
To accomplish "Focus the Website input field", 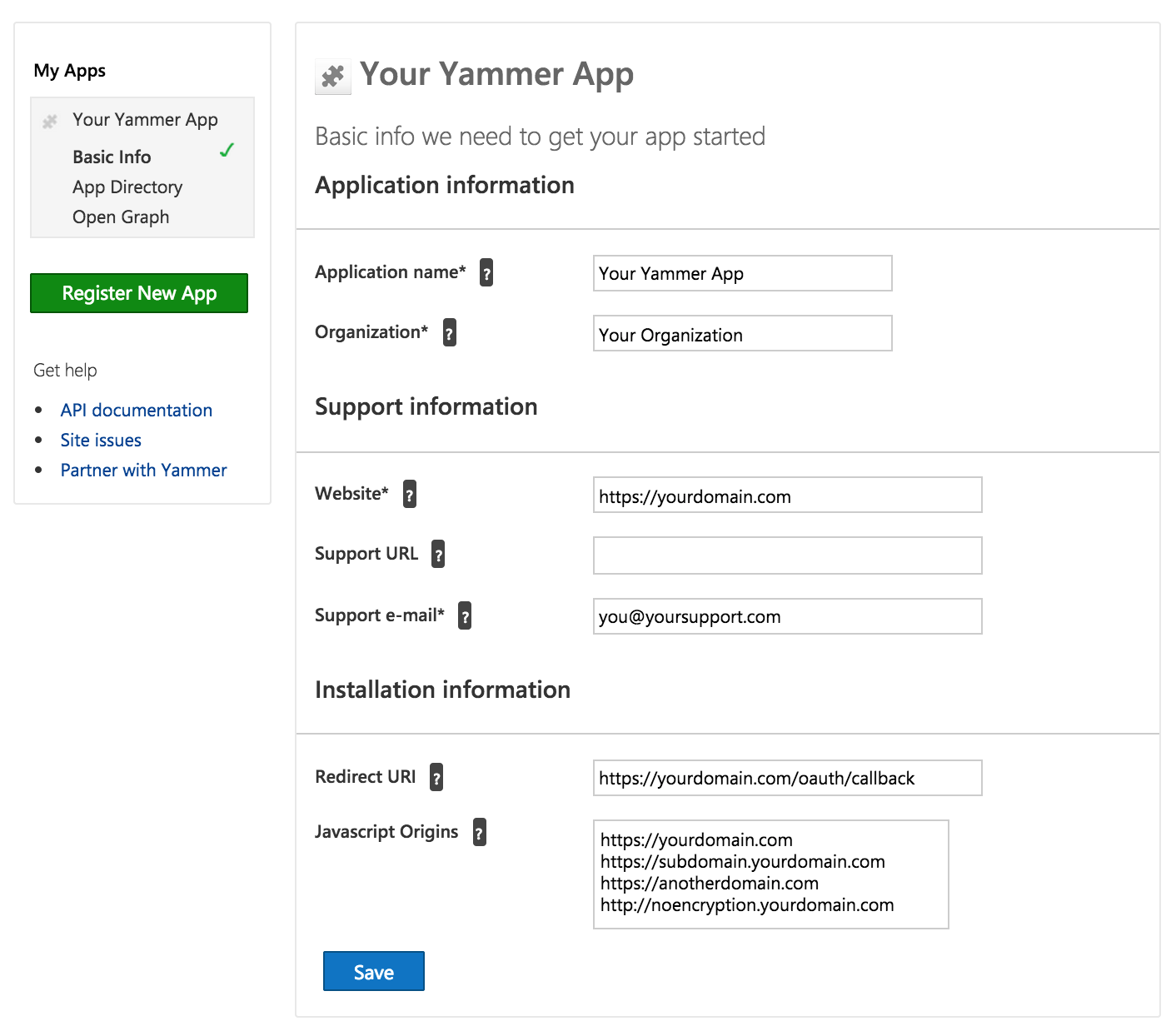I will click(x=788, y=495).
